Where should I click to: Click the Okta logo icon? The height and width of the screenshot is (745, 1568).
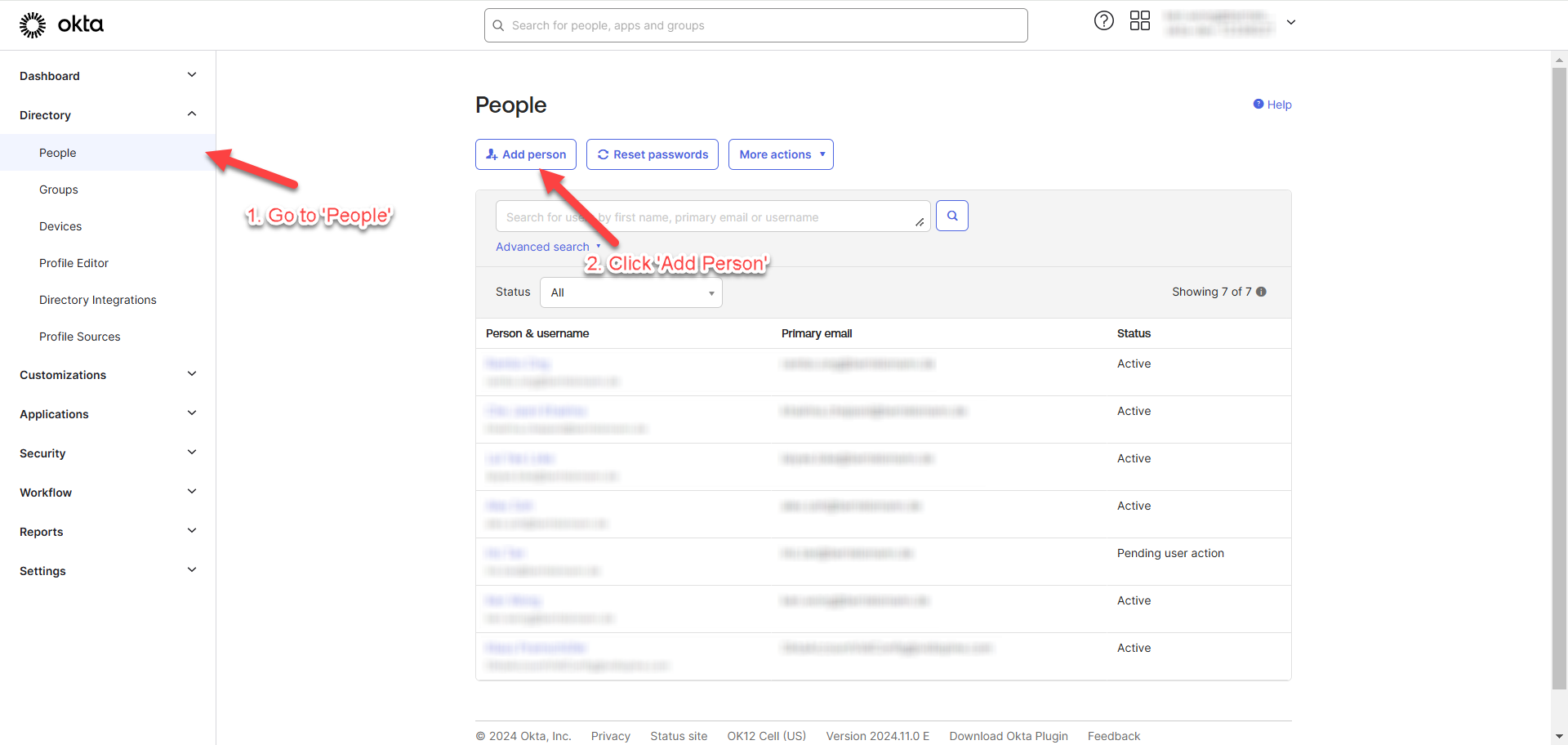click(x=33, y=25)
